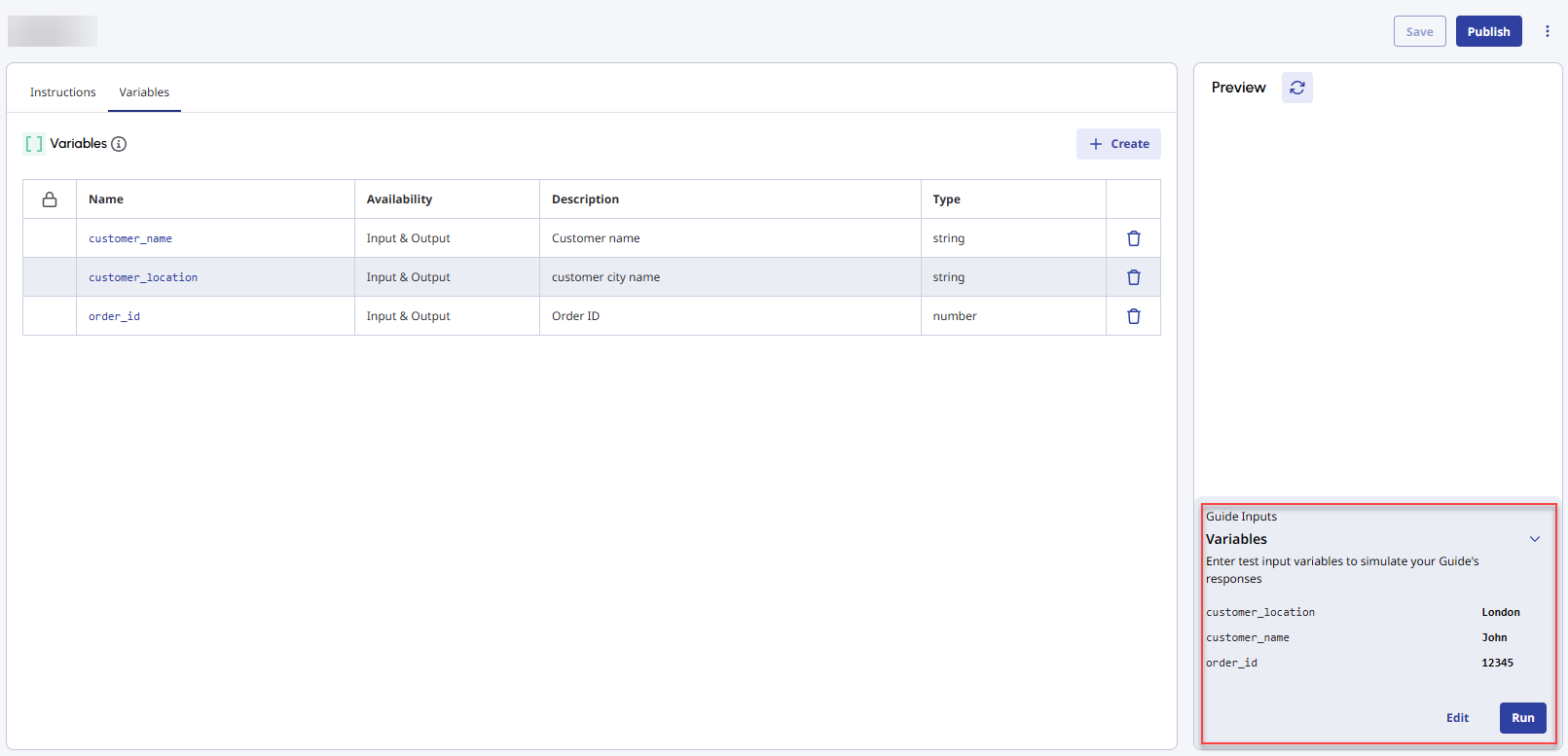
Task: Click trash icon for customer_location row
Action: tap(1133, 277)
